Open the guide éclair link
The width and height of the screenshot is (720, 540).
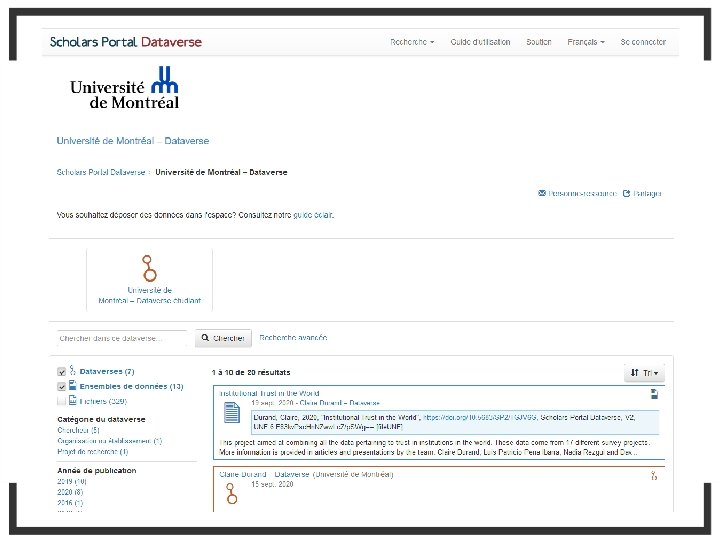click(313, 215)
